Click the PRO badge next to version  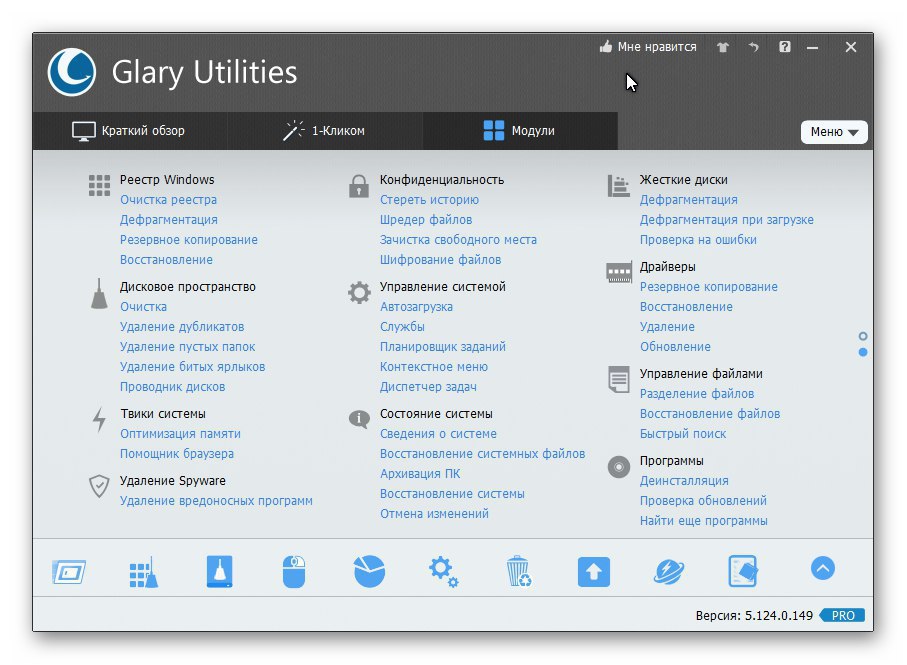[842, 615]
